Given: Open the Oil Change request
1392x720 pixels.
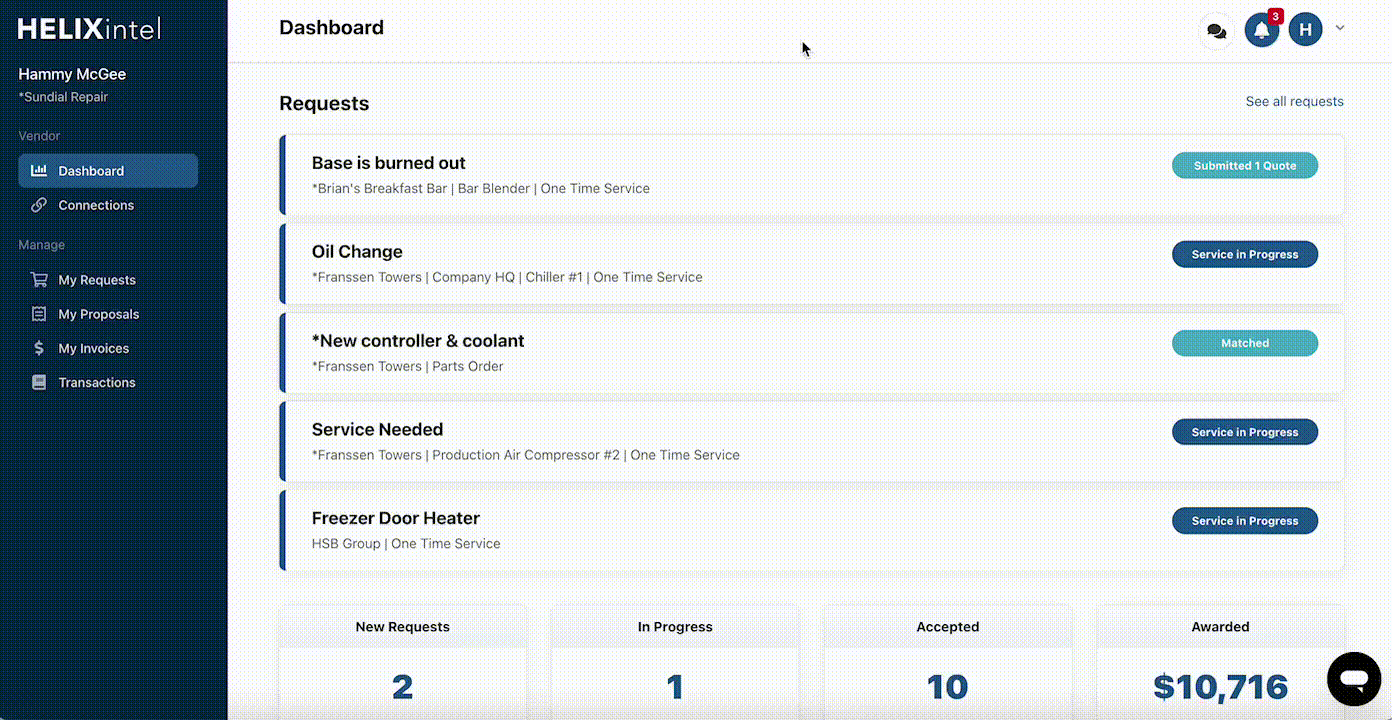Looking at the screenshot, I should tap(357, 252).
